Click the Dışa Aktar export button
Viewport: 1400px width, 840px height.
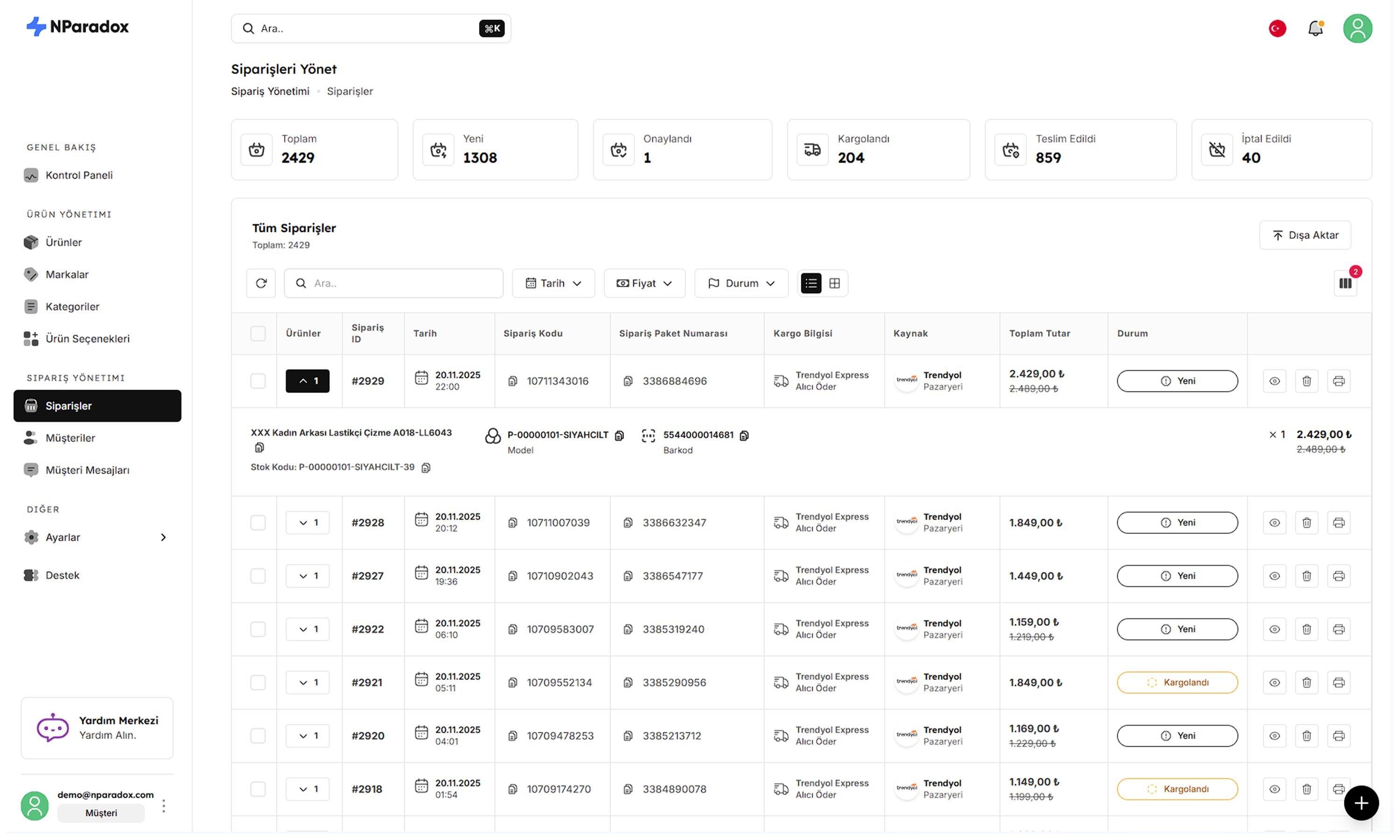point(1304,235)
